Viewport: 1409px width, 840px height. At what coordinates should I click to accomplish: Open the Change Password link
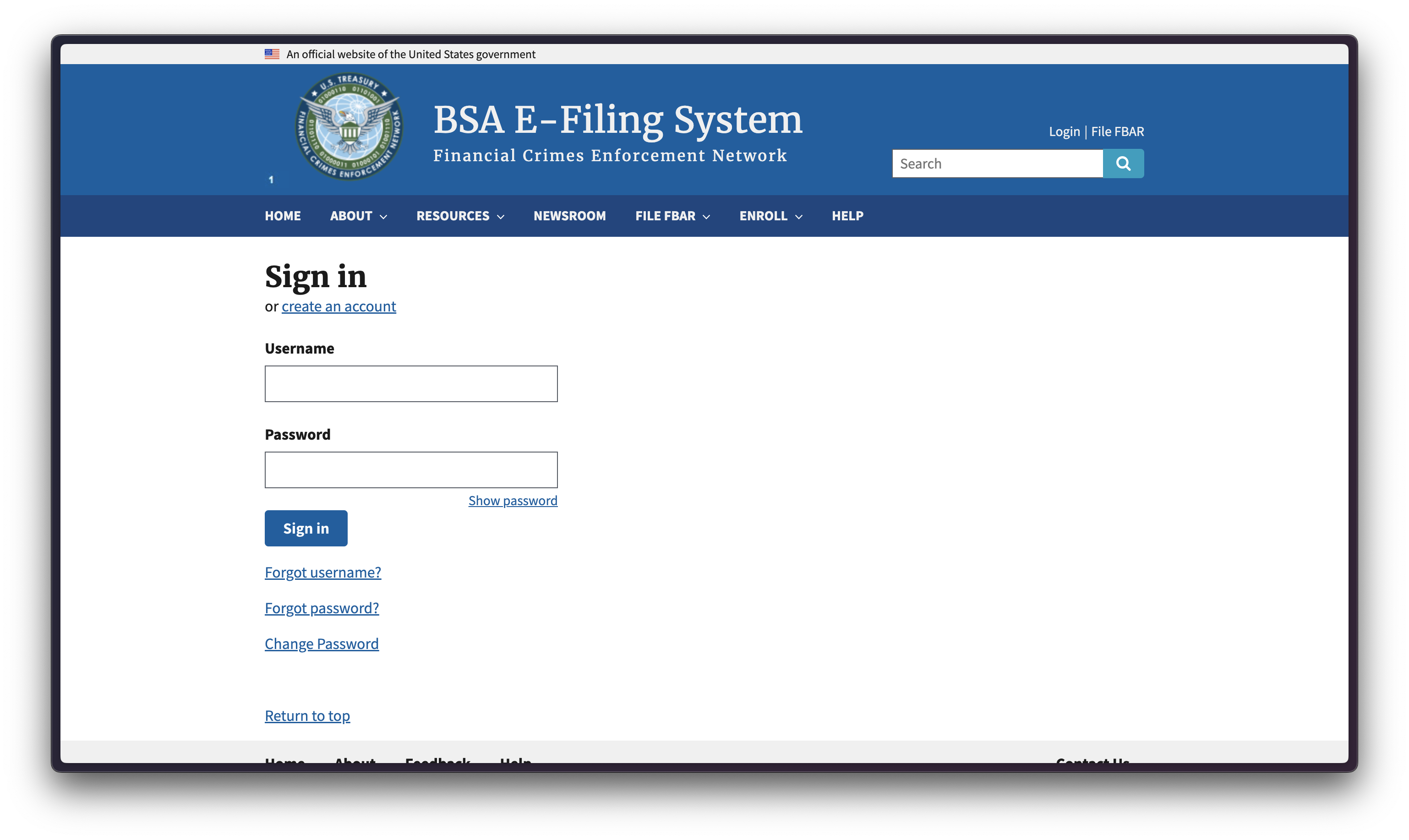pos(322,644)
